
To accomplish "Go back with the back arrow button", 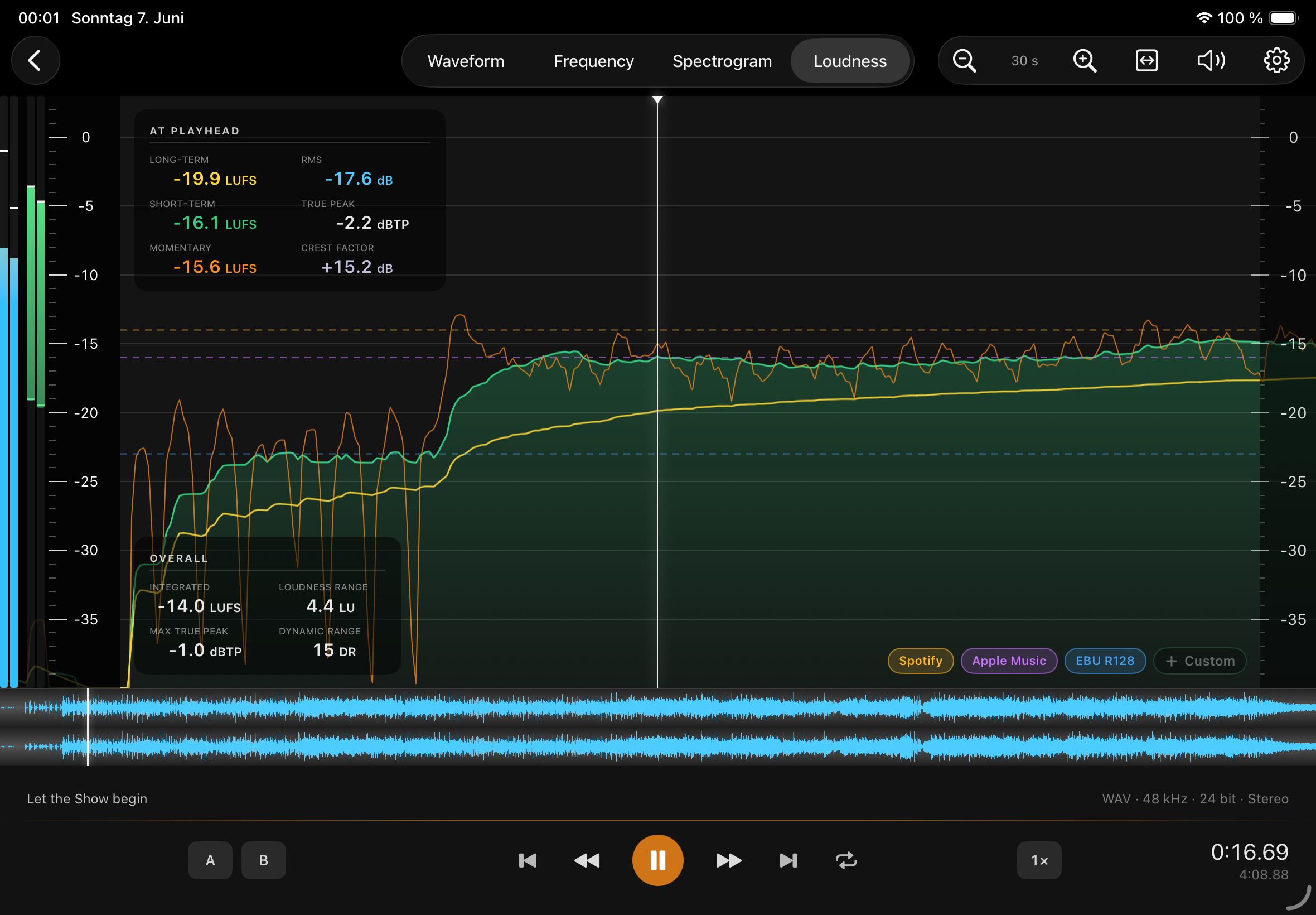I will click(x=36, y=61).
